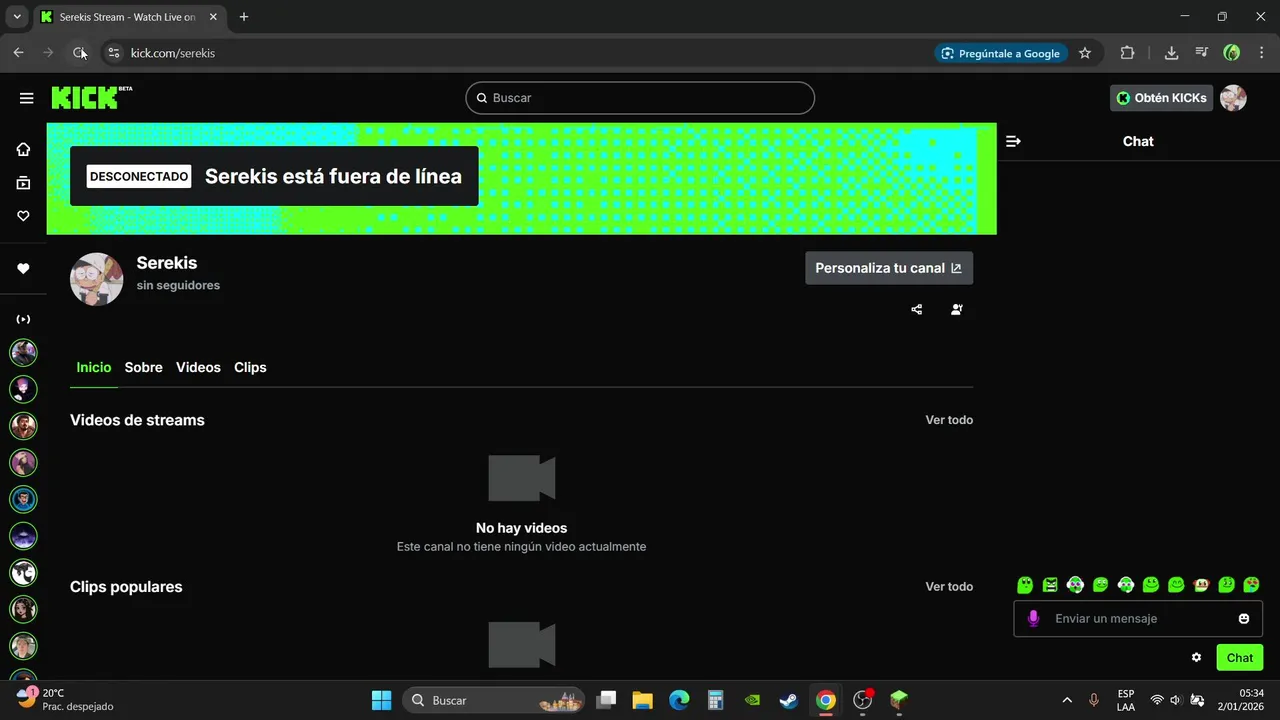
Task: Stop loading with browser reload button
Action: pyautogui.click(x=79, y=53)
